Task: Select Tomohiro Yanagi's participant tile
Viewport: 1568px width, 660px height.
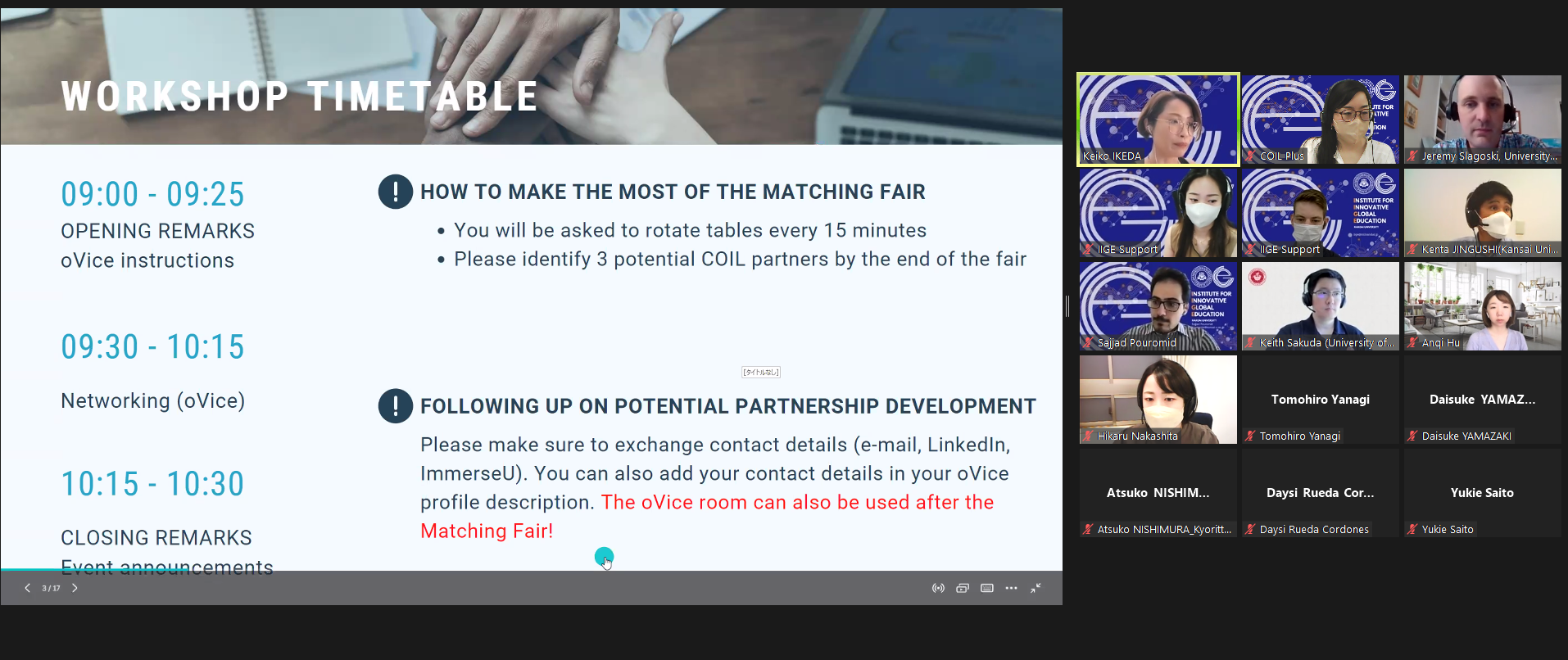Action: [x=1320, y=400]
